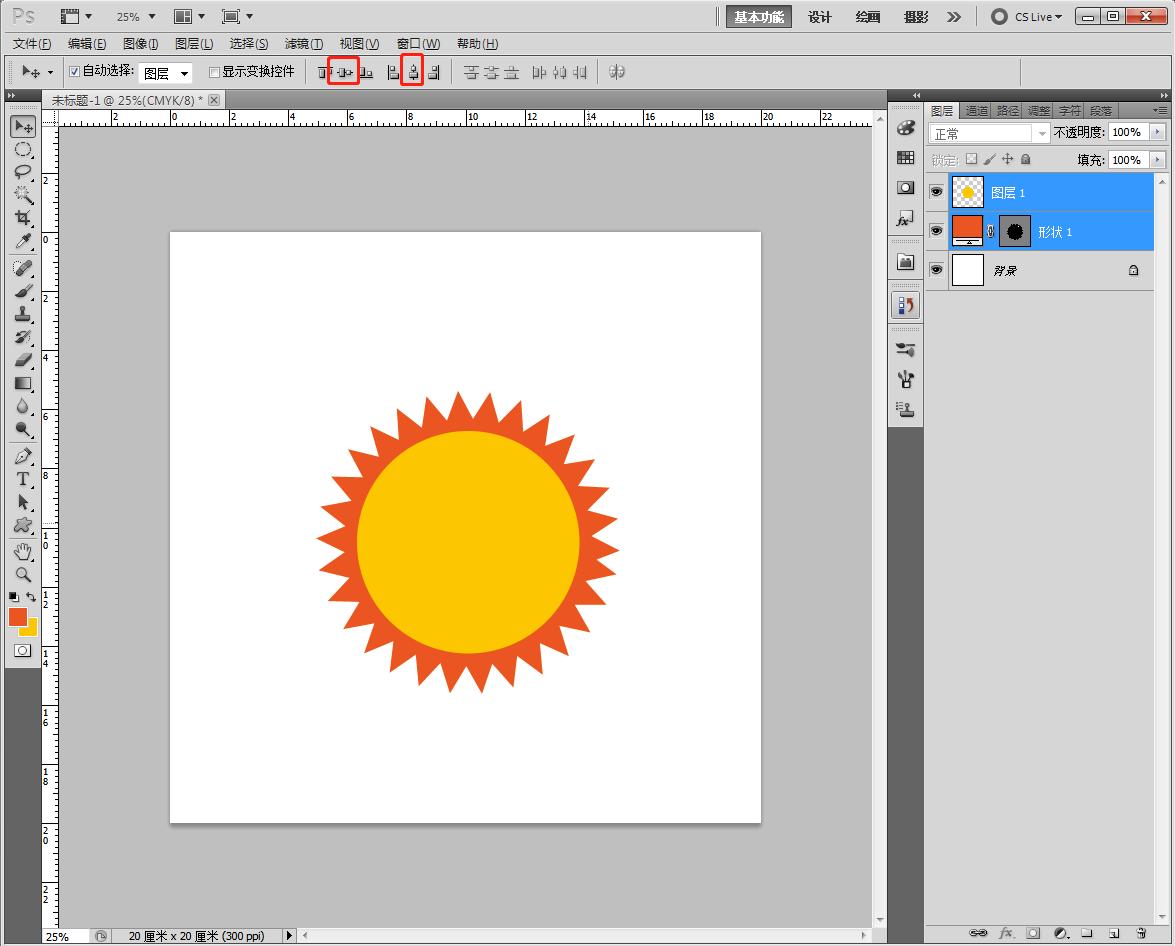Switch to the 通道 tab
1175x946 pixels.
[976, 110]
